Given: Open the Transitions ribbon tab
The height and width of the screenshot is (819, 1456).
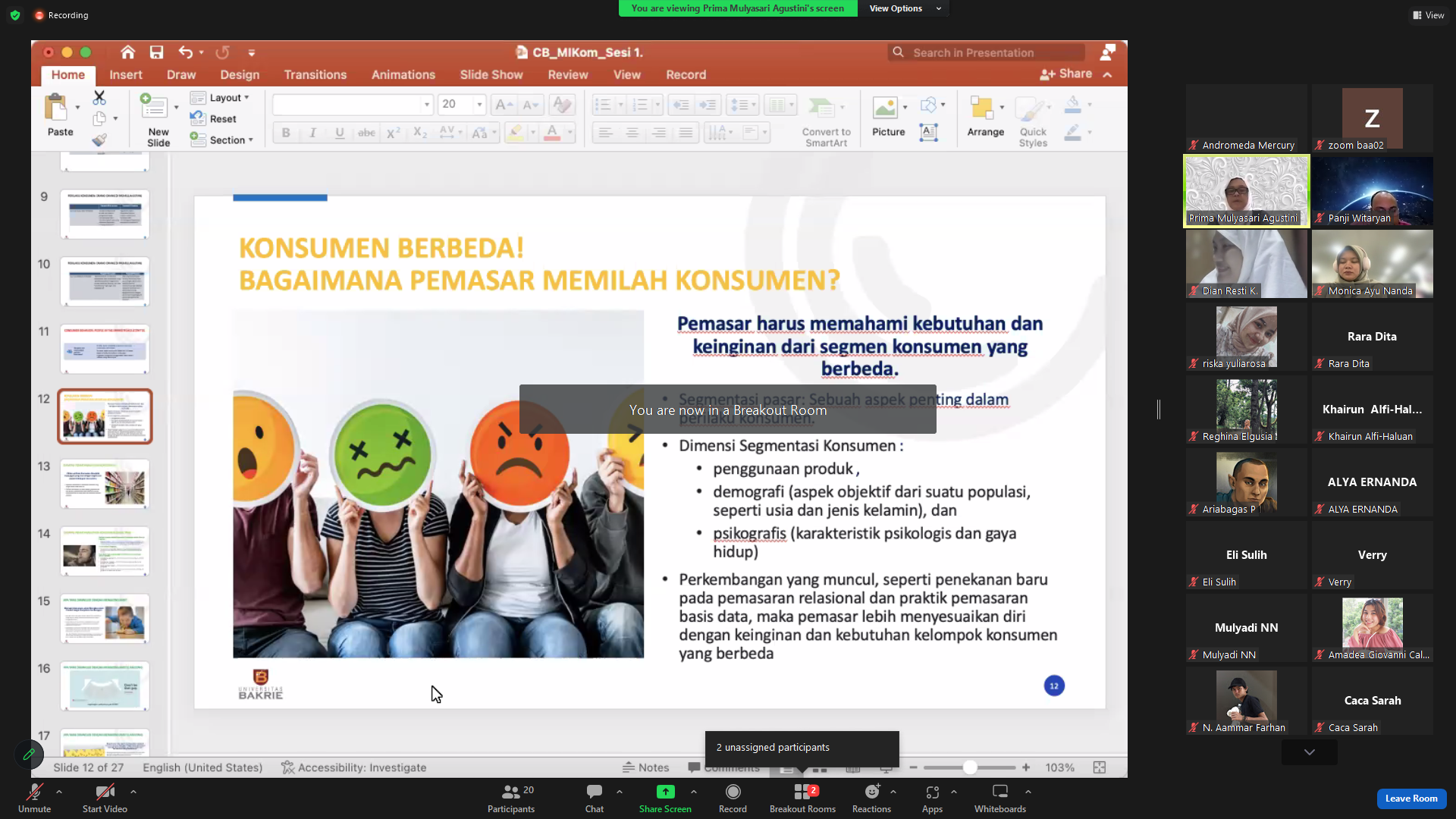Looking at the screenshot, I should click(315, 74).
